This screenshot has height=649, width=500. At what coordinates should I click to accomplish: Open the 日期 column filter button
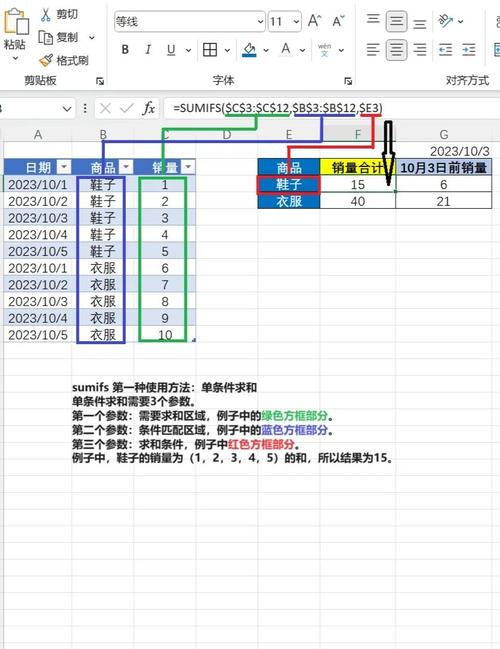pos(64,167)
